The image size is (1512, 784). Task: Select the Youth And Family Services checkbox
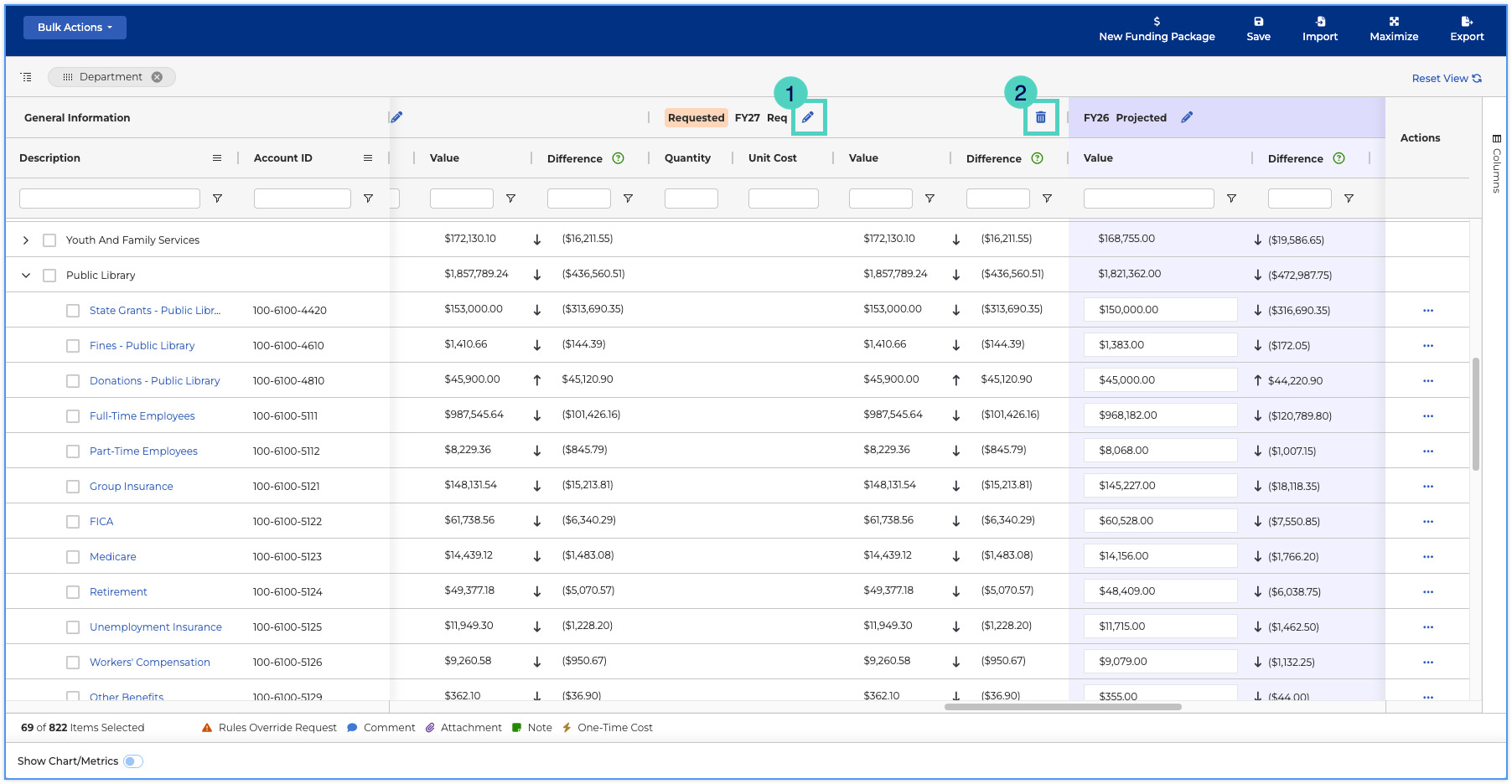tap(49, 240)
